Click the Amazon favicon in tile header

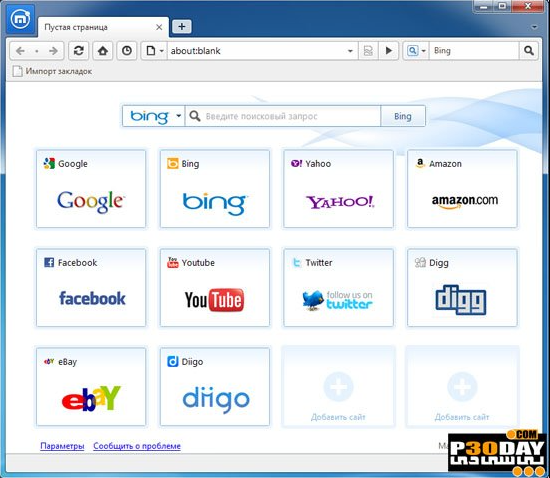pyautogui.click(x=420, y=163)
